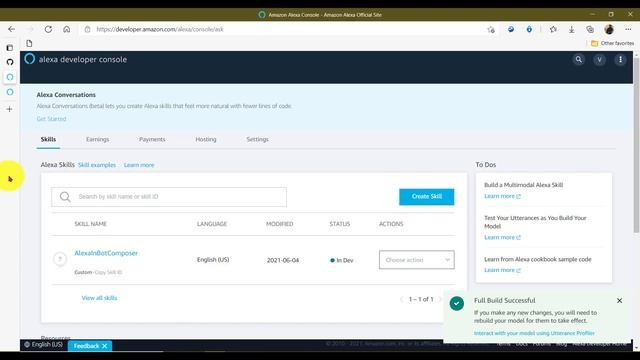Open the vertical dots menu in console header
The width and height of the screenshot is (640, 360).
click(620, 60)
